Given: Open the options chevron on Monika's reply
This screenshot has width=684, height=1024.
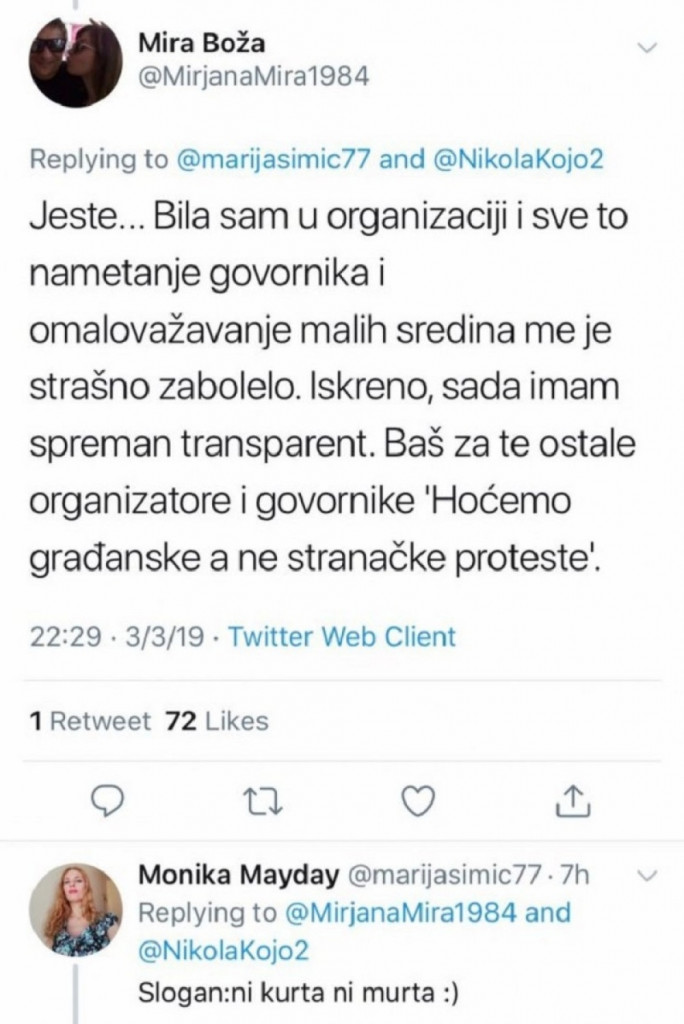Looking at the screenshot, I should tap(648, 872).
